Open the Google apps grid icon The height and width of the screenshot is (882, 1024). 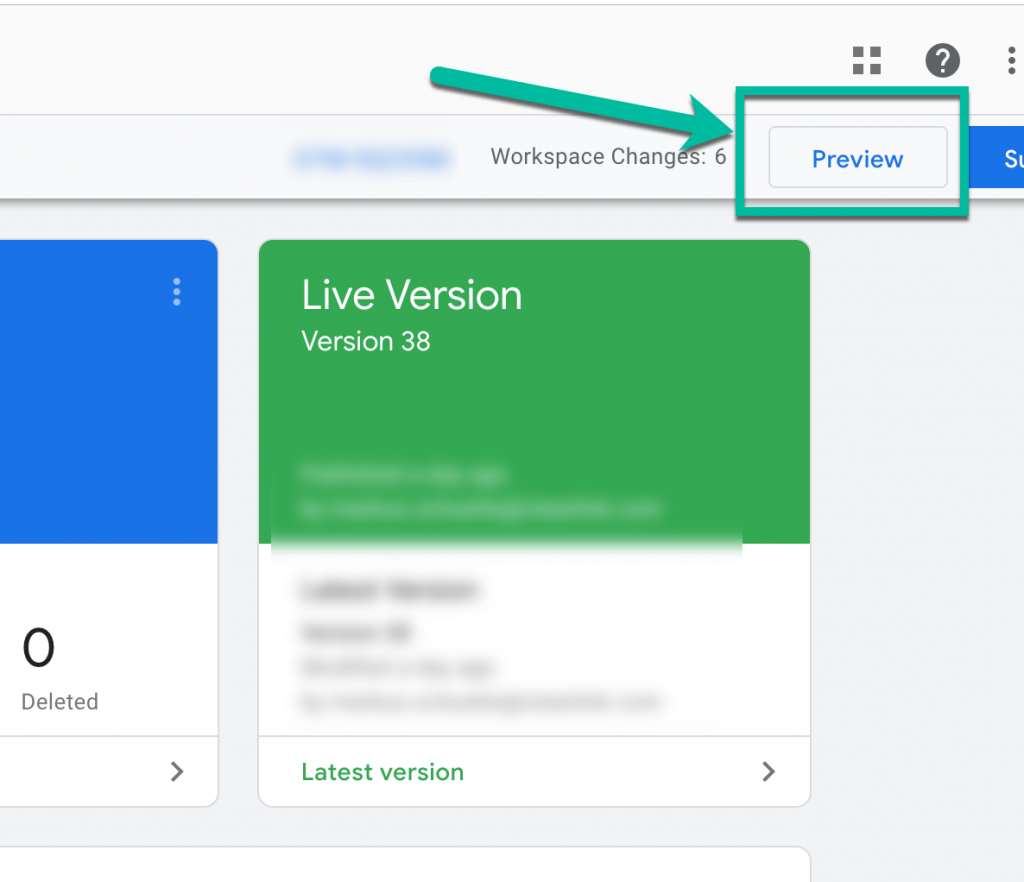pyautogui.click(x=867, y=61)
